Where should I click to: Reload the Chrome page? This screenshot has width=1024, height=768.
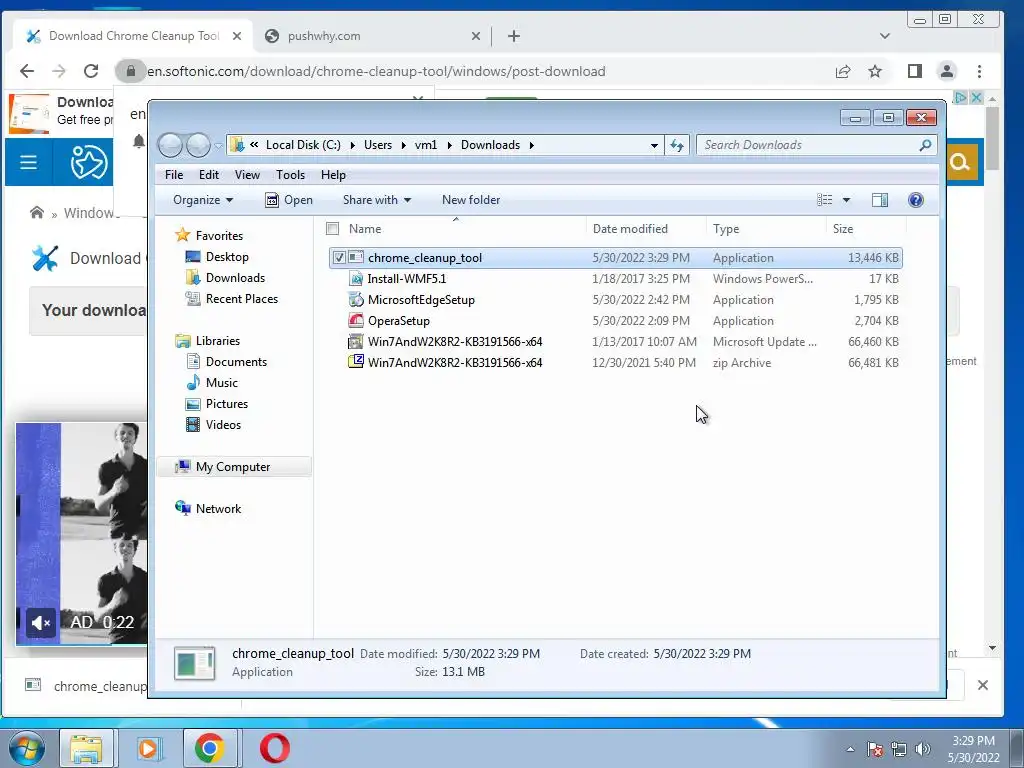click(91, 71)
